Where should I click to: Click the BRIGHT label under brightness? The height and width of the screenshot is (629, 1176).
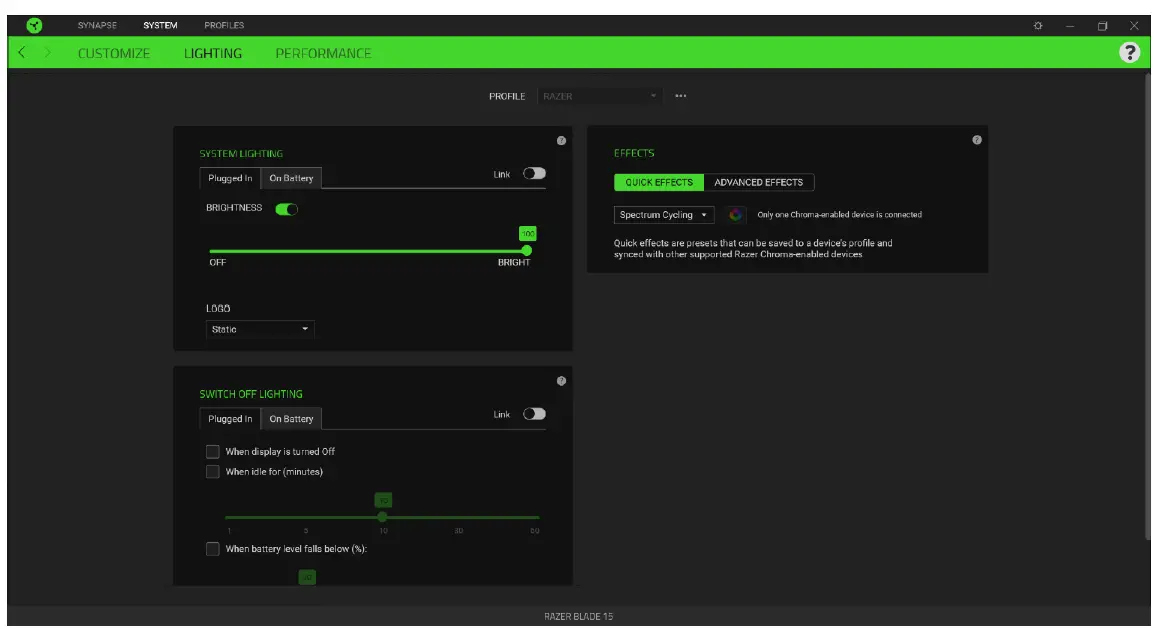point(514,262)
